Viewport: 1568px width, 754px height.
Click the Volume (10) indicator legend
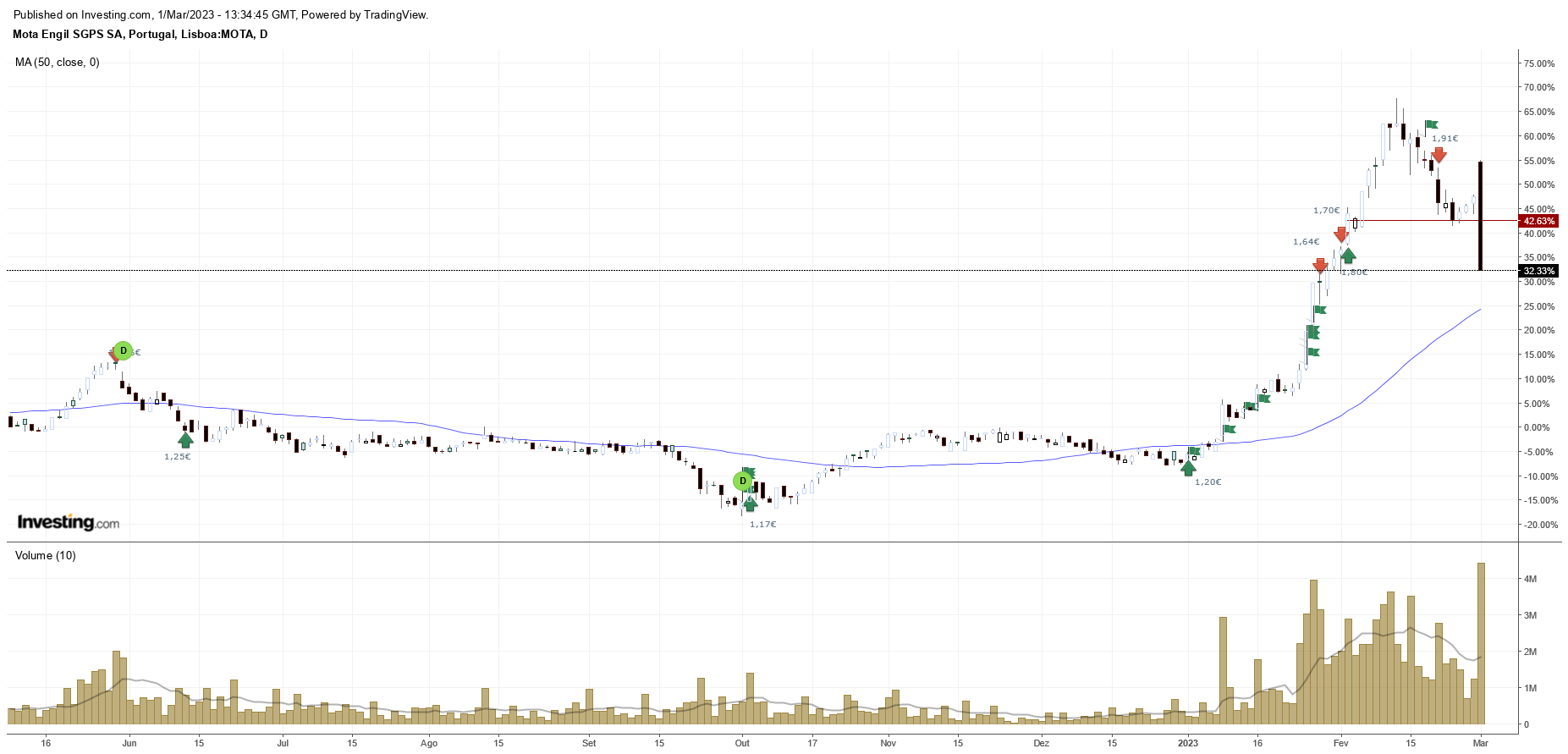click(x=46, y=555)
